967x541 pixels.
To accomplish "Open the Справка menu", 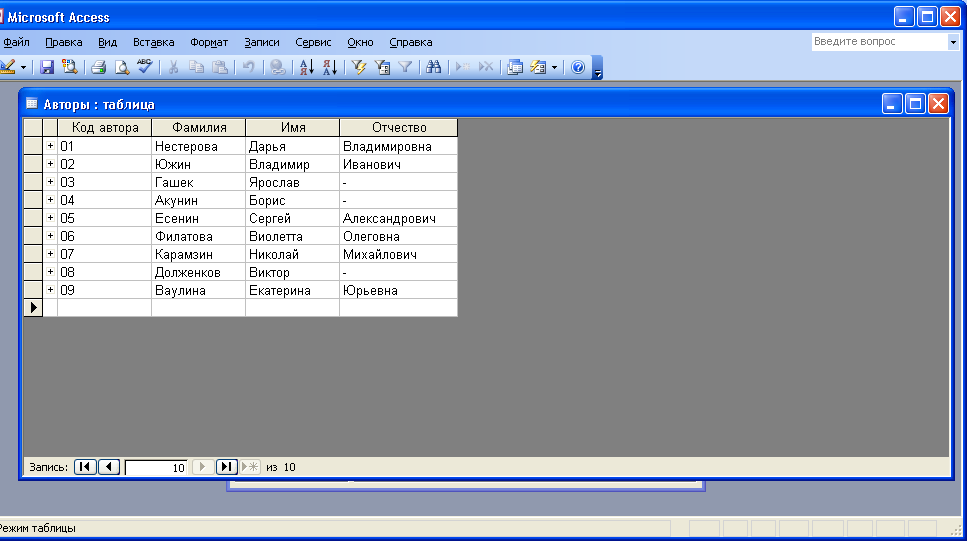I will [411, 43].
